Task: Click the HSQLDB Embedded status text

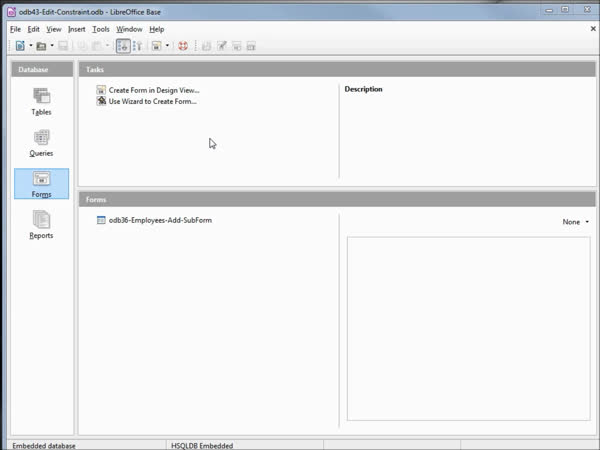Action: coord(202,446)
